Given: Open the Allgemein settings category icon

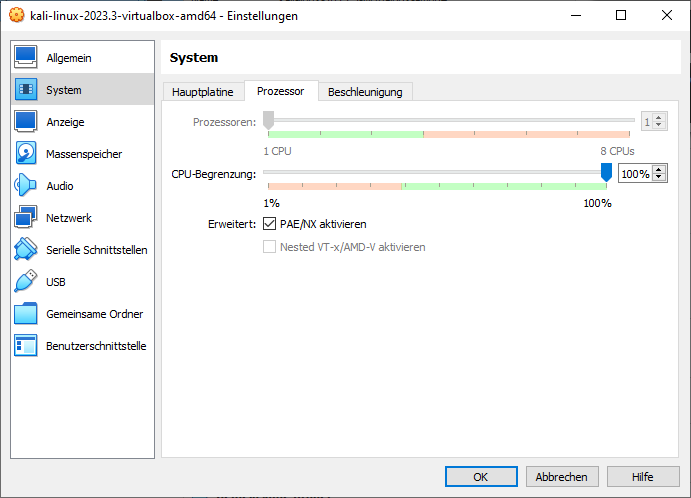Looking at the screenshot, I should click(x=26, y=58).
